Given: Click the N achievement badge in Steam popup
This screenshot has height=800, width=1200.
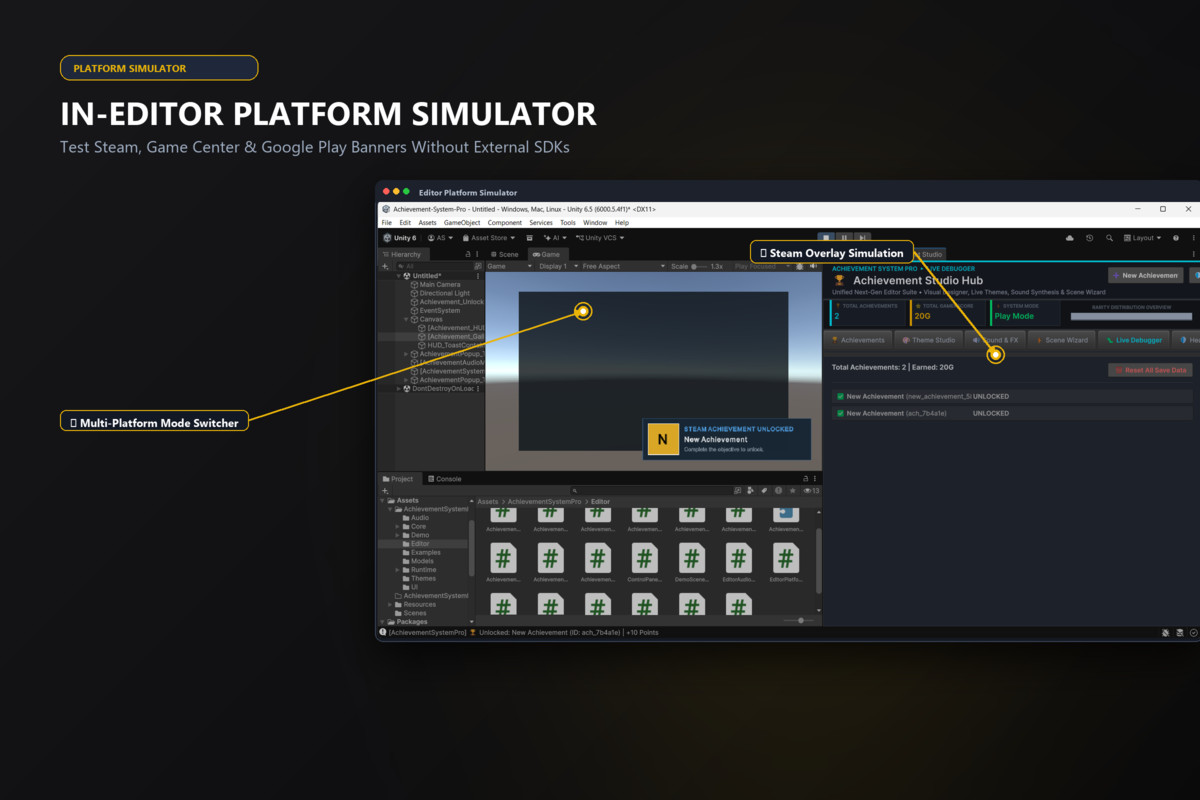Looking at the screenshot, I should pyautogui.click(x=663, y=440).
